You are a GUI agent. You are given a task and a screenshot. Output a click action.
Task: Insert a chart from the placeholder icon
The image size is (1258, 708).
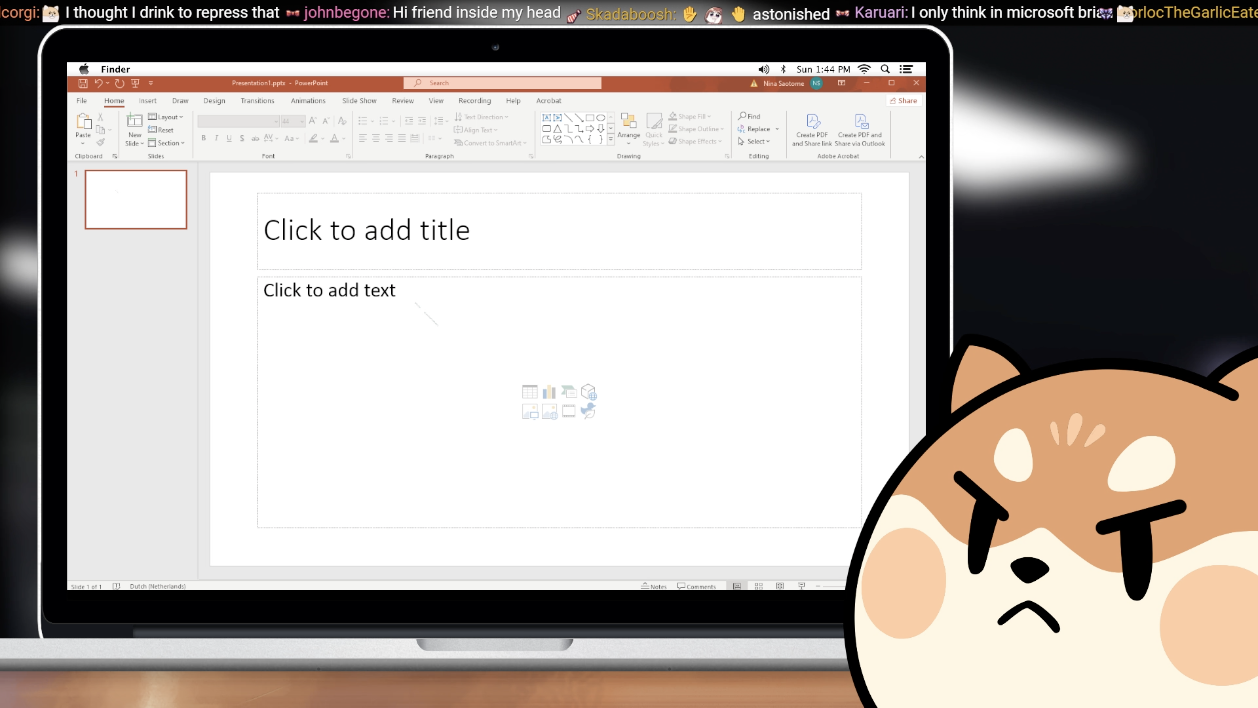pyautogui.click(x=549, y=393)
